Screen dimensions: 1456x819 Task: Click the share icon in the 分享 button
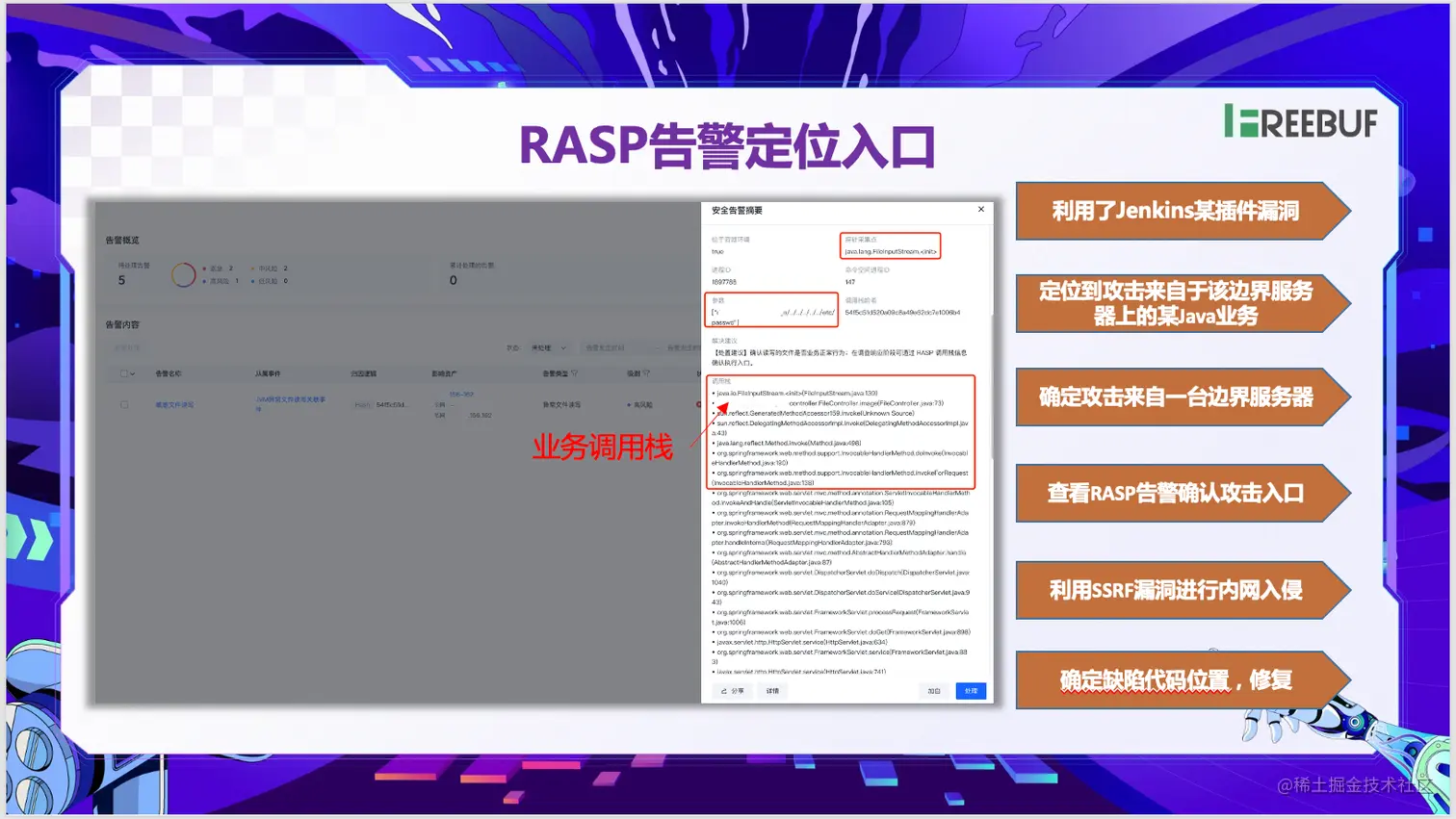point(724,691)
